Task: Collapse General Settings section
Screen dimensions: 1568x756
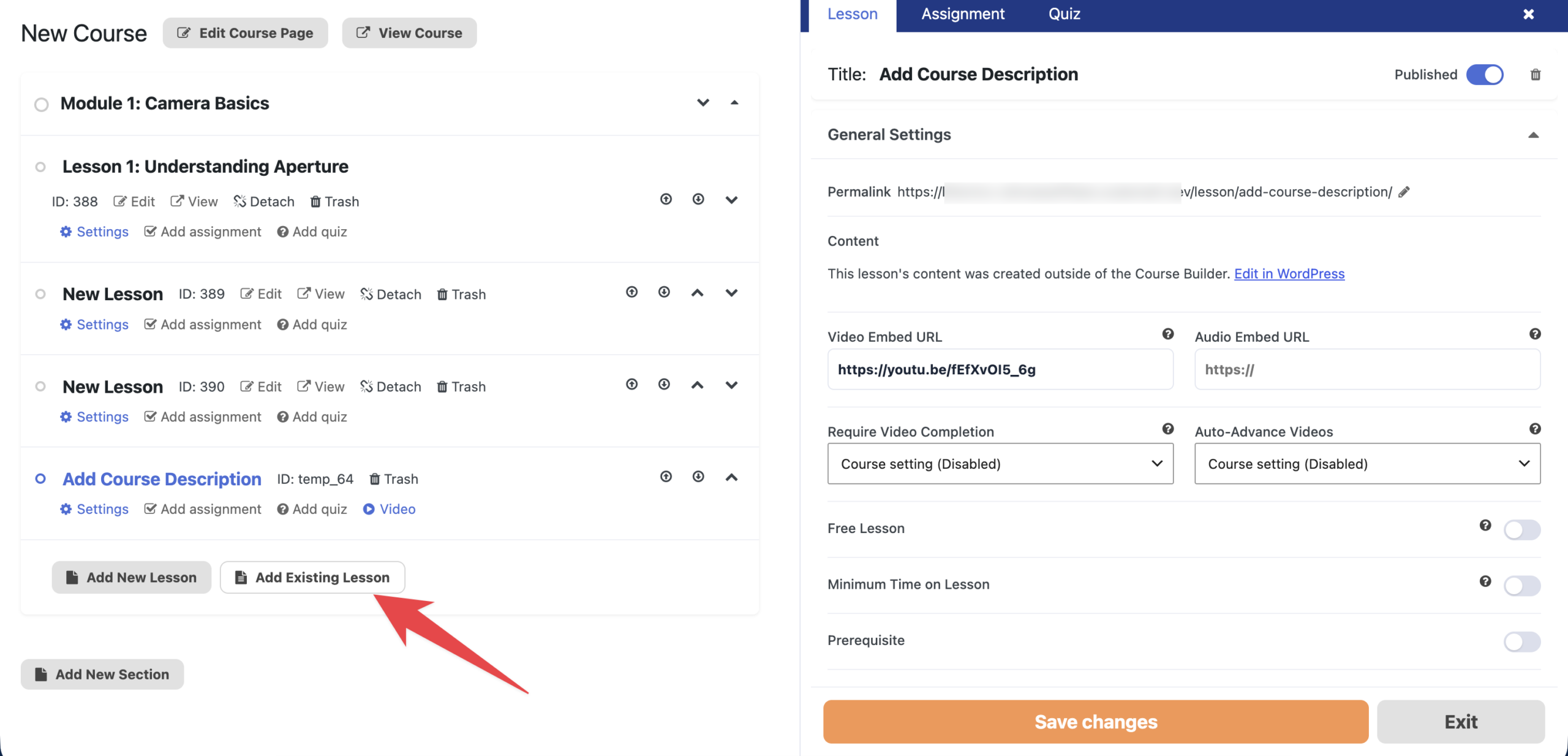Action: [x=1533, y=135]
